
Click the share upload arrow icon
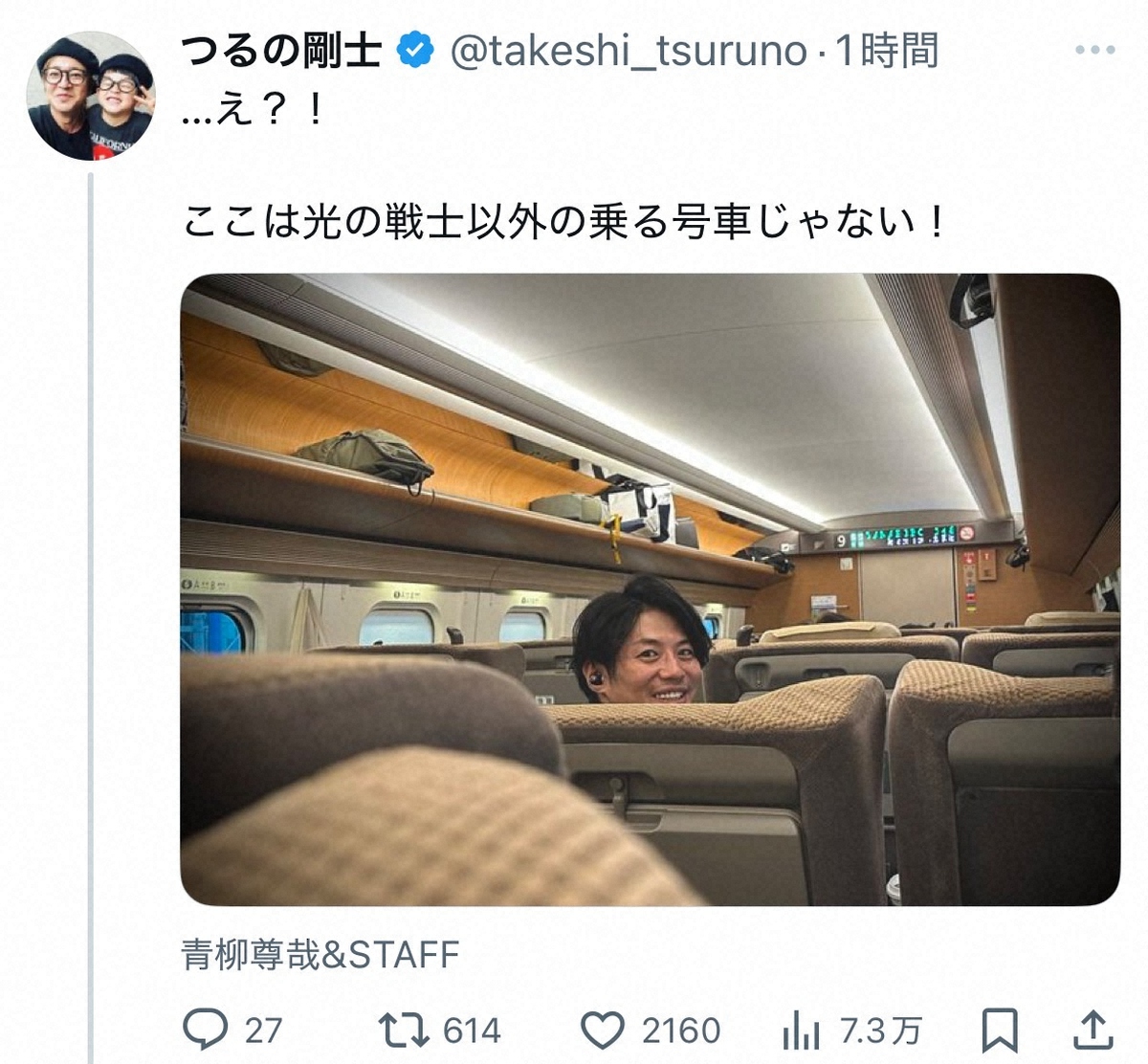(x=1093, y=1030)
